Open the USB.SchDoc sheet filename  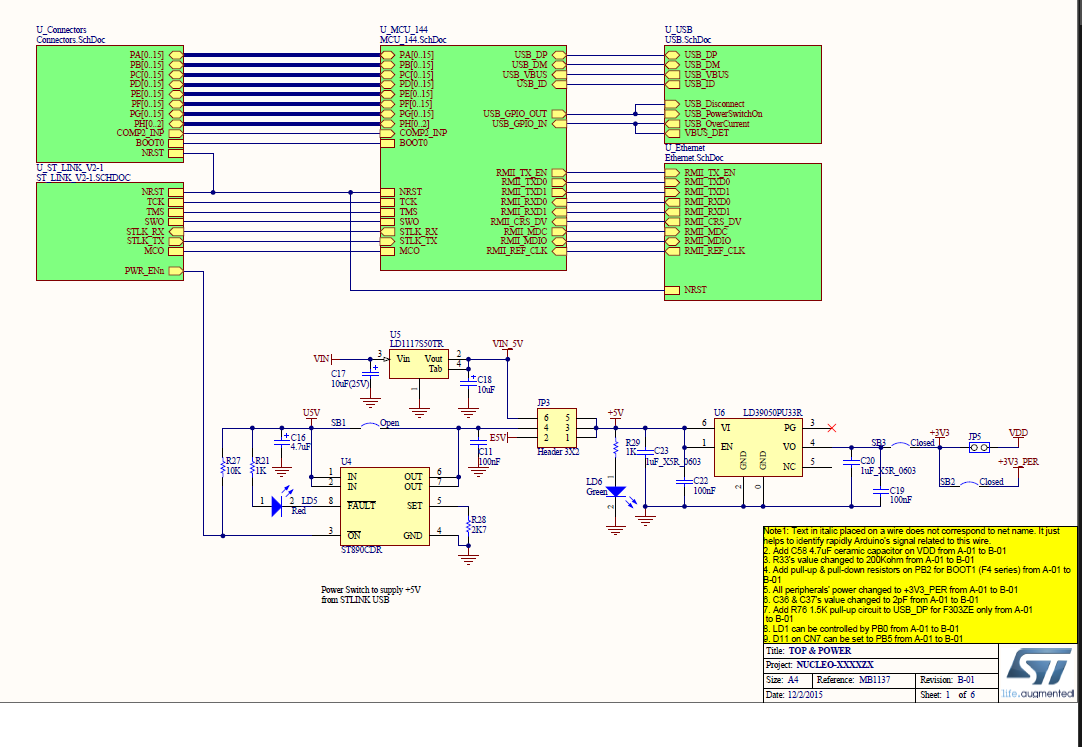[688, 40]
